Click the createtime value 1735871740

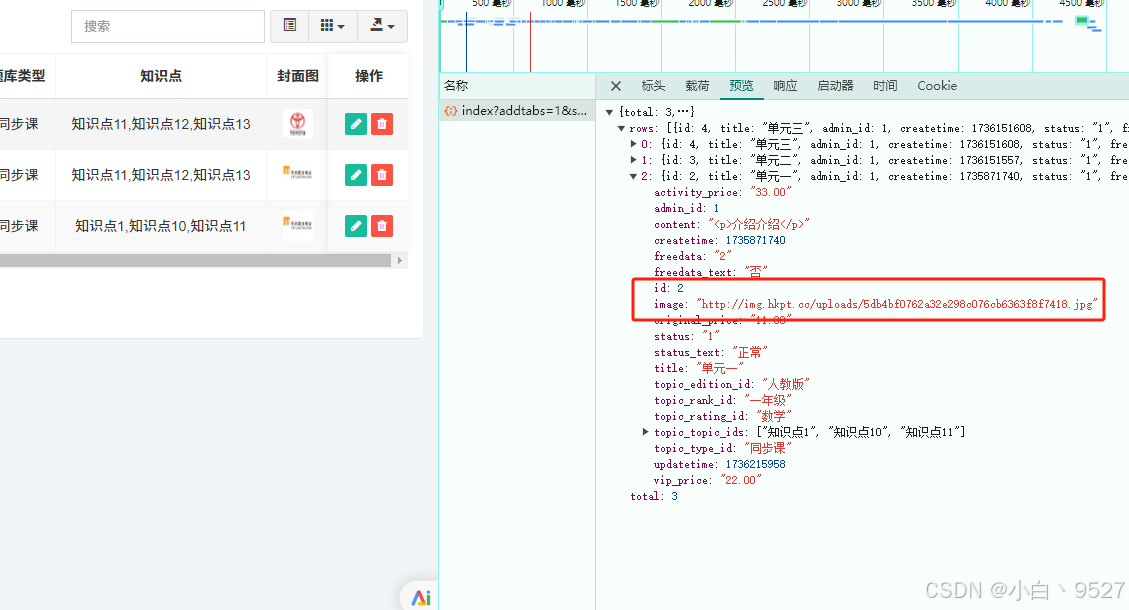pyautogui.click(x=755, y=241)
